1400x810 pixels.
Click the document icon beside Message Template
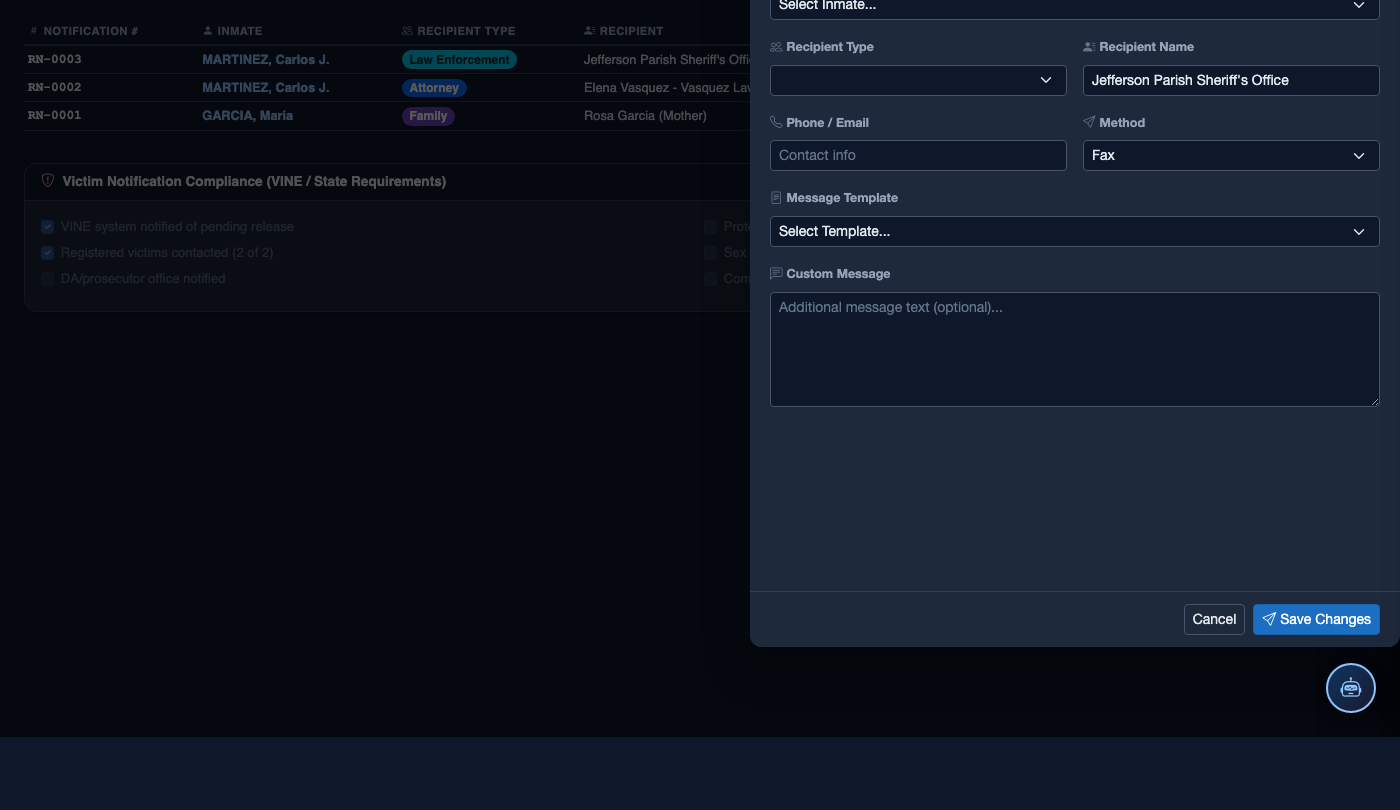[x=776, y=198]
